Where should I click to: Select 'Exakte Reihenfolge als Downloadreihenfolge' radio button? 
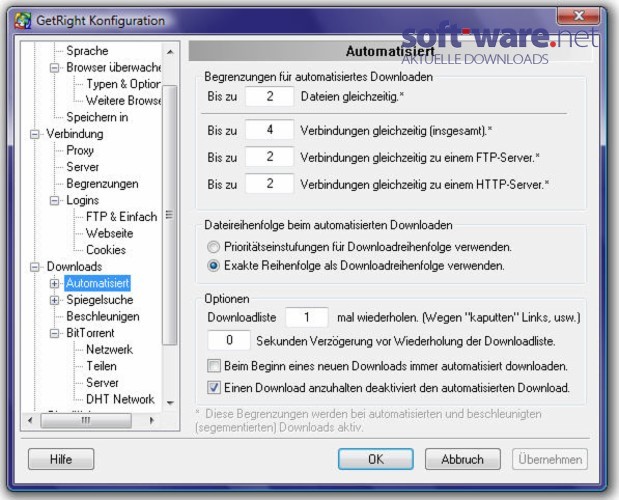[213, 266]
